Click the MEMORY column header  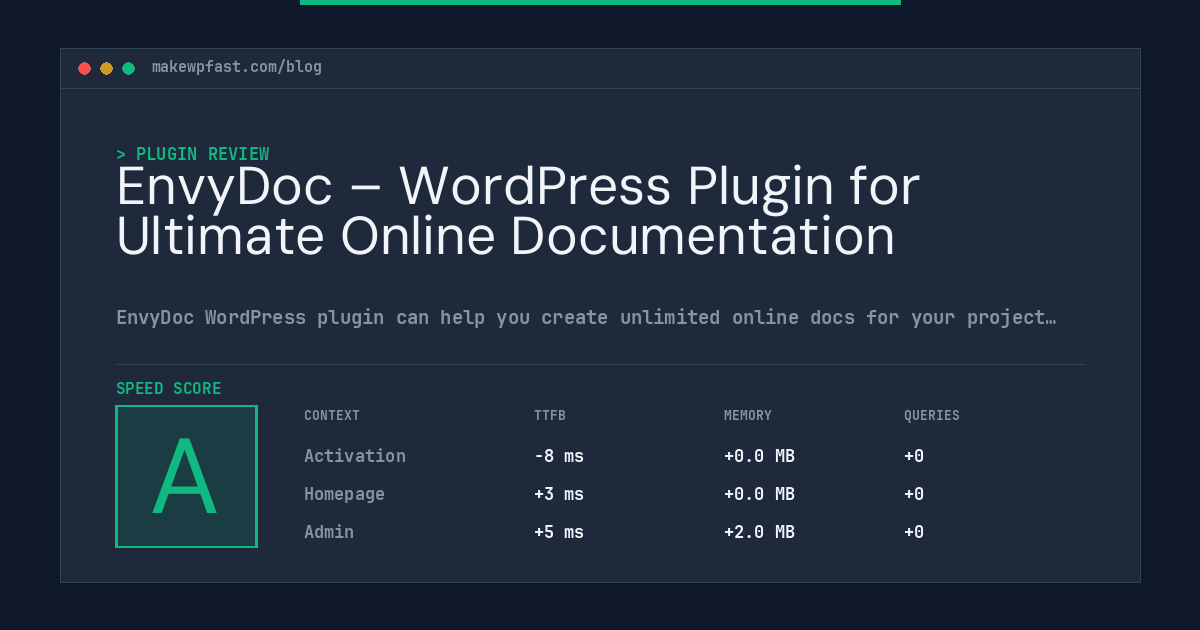pyautogui.click(x=748, y=416)
